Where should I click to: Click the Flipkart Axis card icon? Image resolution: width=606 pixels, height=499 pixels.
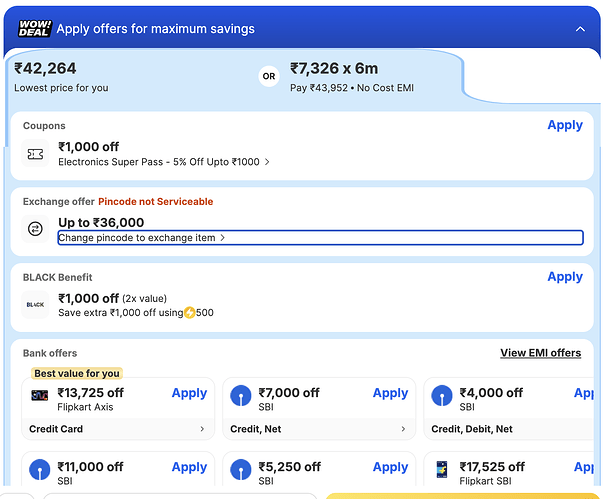point(41,395)
